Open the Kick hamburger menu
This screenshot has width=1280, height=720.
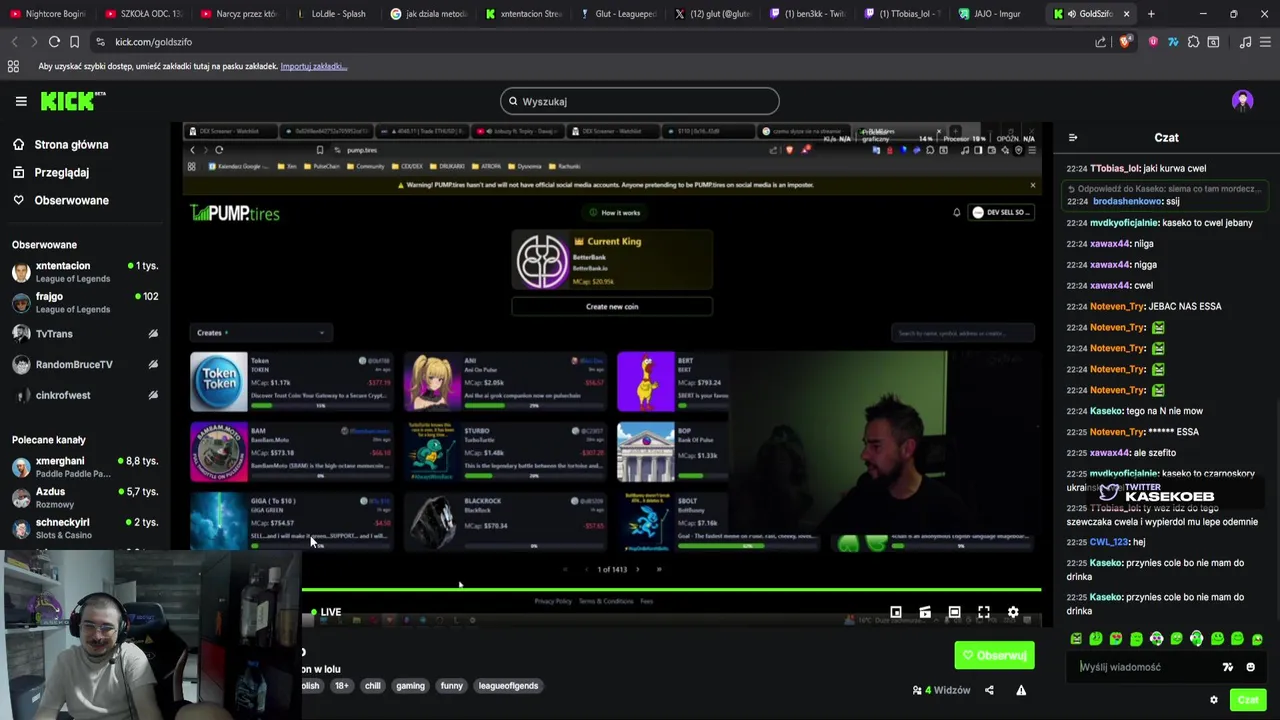pyautogui.click(x=21, y=101)
